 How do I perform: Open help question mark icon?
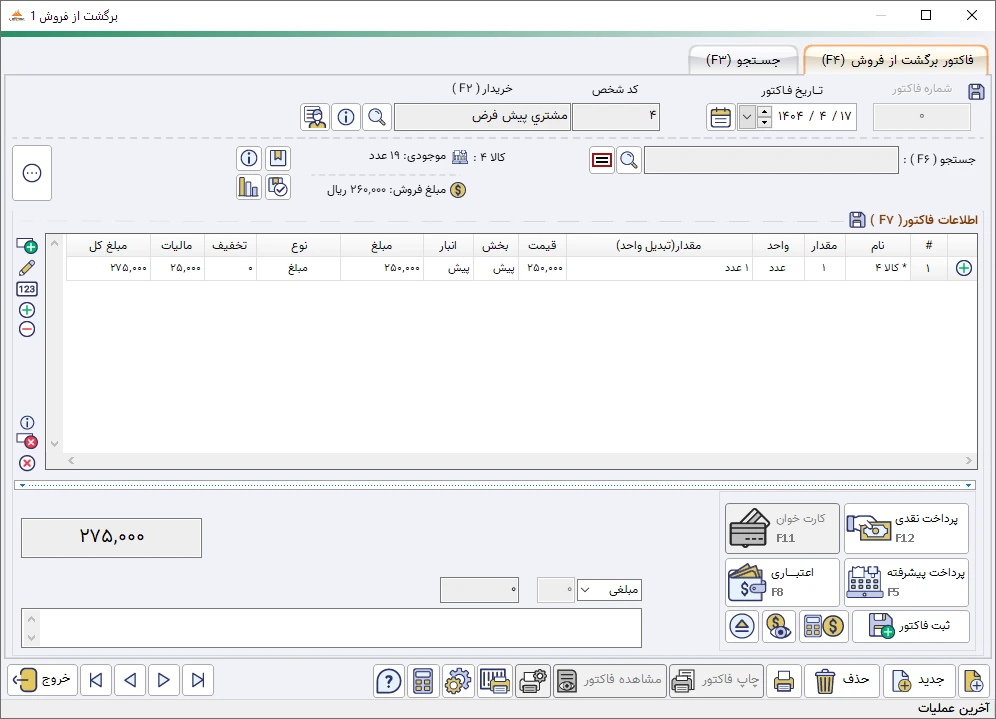pos(389,682)
